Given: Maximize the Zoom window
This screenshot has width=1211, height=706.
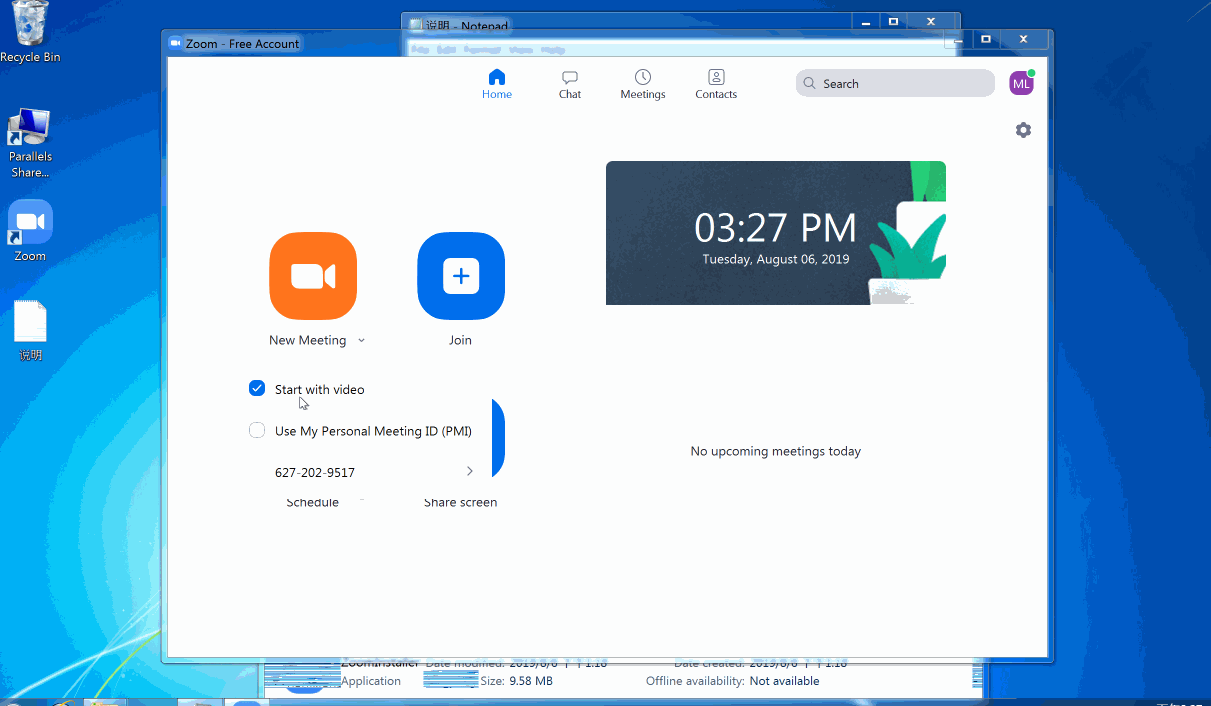Looking at the screenshot, I should coord(986,39).
